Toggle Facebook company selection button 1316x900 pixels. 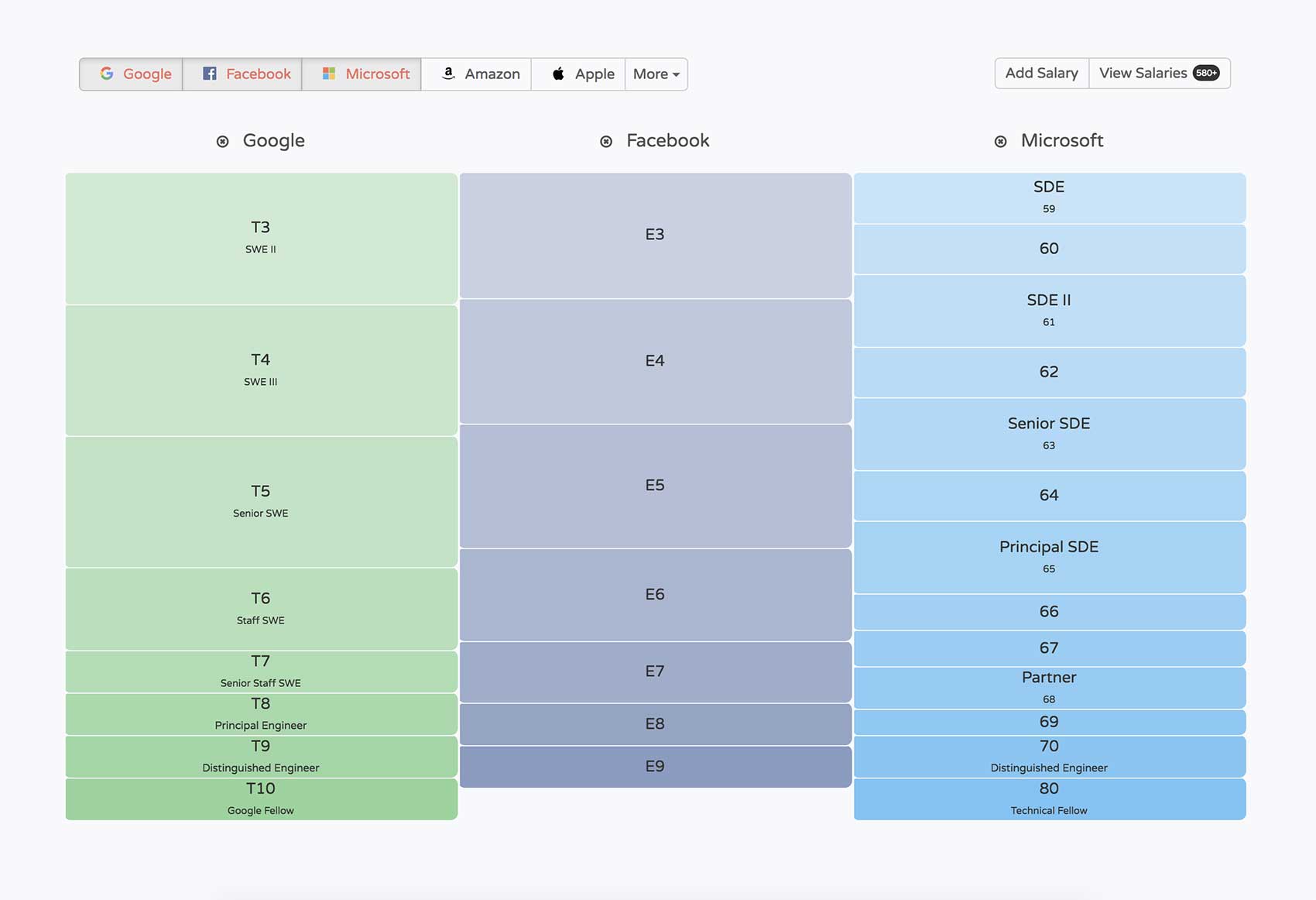coord(242,74)
